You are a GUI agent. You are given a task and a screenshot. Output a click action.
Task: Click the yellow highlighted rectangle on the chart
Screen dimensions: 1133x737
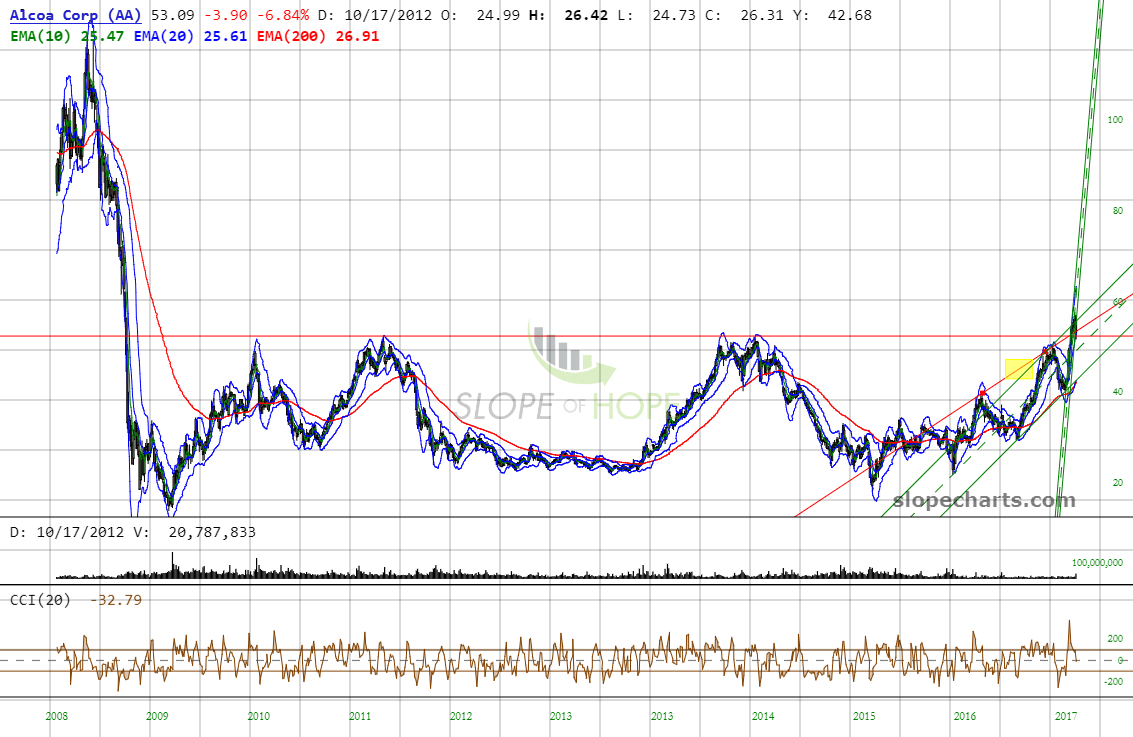pyautogui.click(x=1020, y=368)
